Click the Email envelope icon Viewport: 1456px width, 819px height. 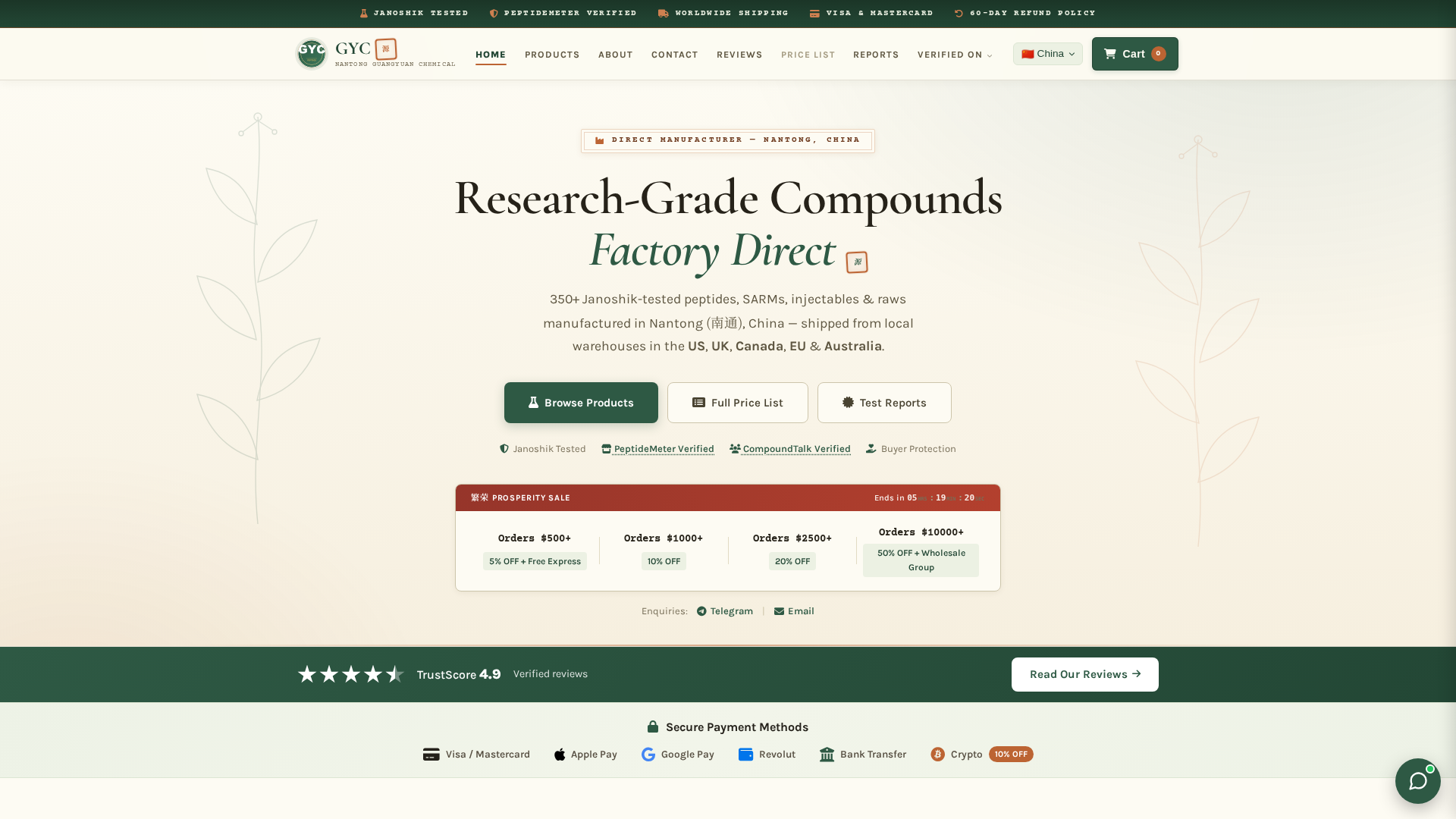pos(779,611)
